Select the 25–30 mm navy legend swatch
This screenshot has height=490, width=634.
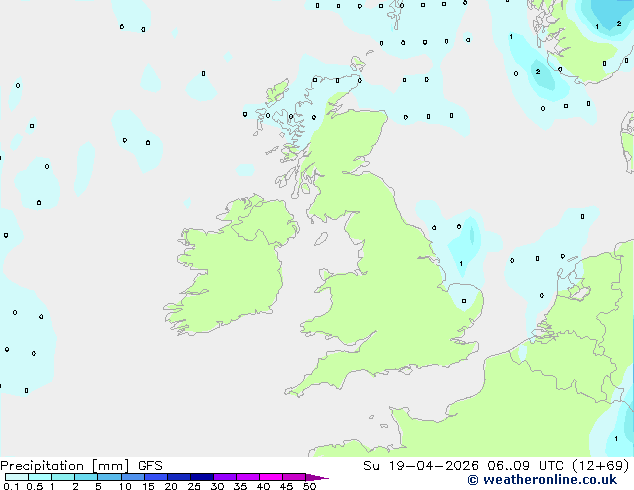click(201, 477)
